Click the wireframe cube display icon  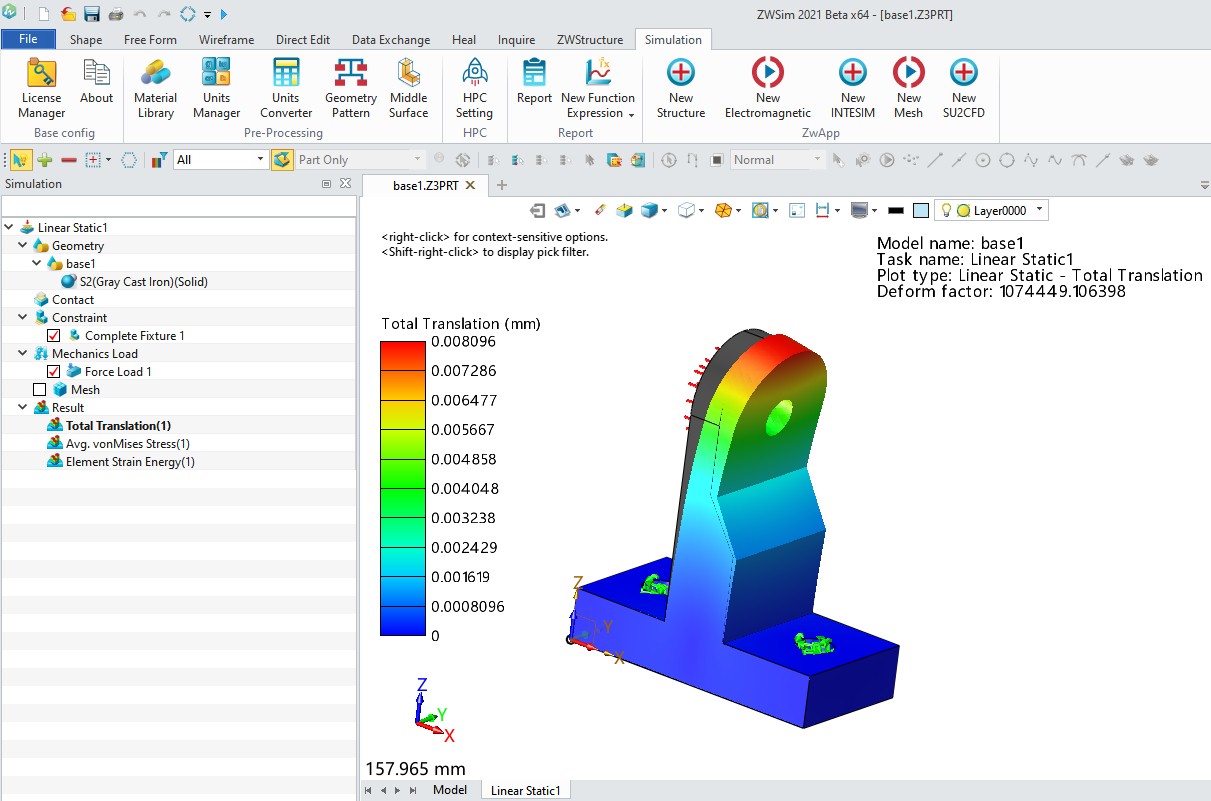pyautogui.click(x=687, y=210)
